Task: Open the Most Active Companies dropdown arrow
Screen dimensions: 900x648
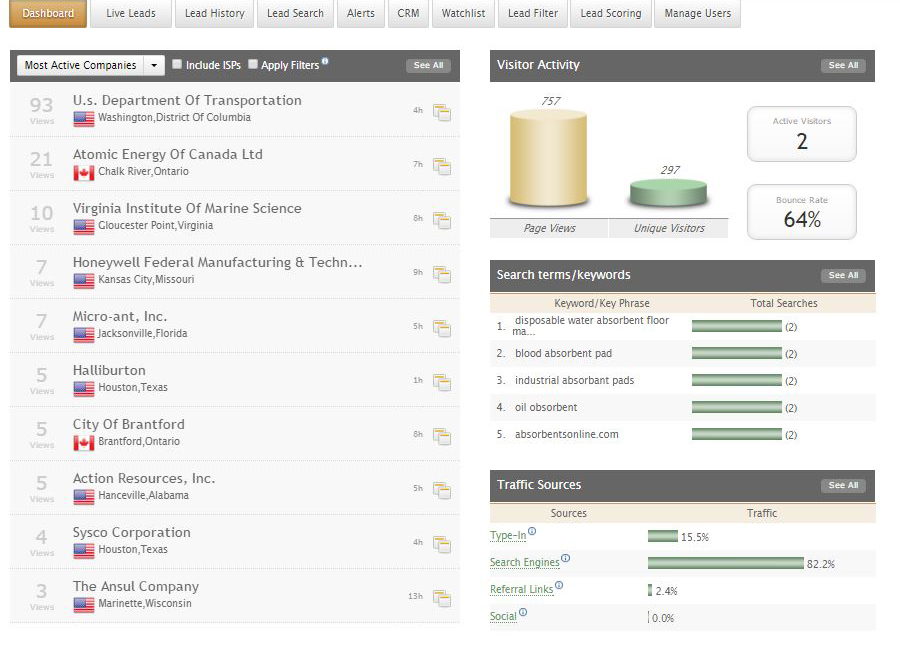Action: 154,66
